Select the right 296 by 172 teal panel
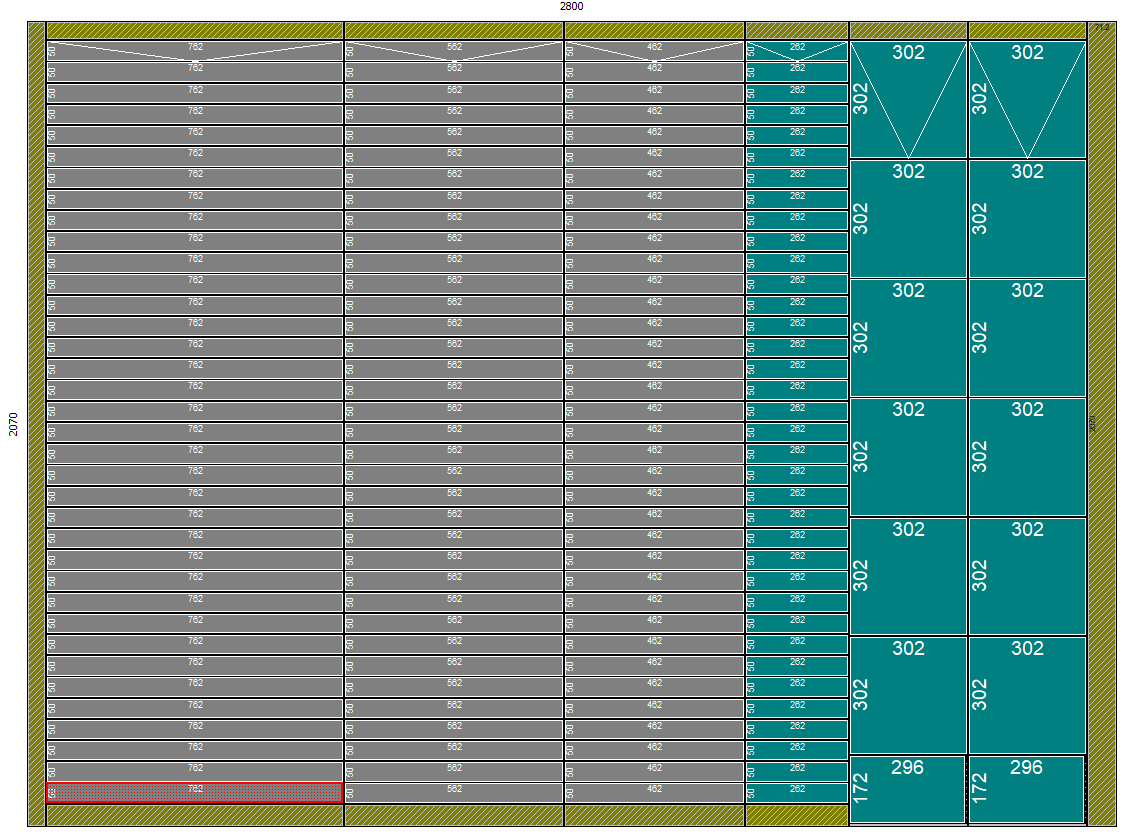Viewport: 1126px width, 838px height. point(1027,790)
